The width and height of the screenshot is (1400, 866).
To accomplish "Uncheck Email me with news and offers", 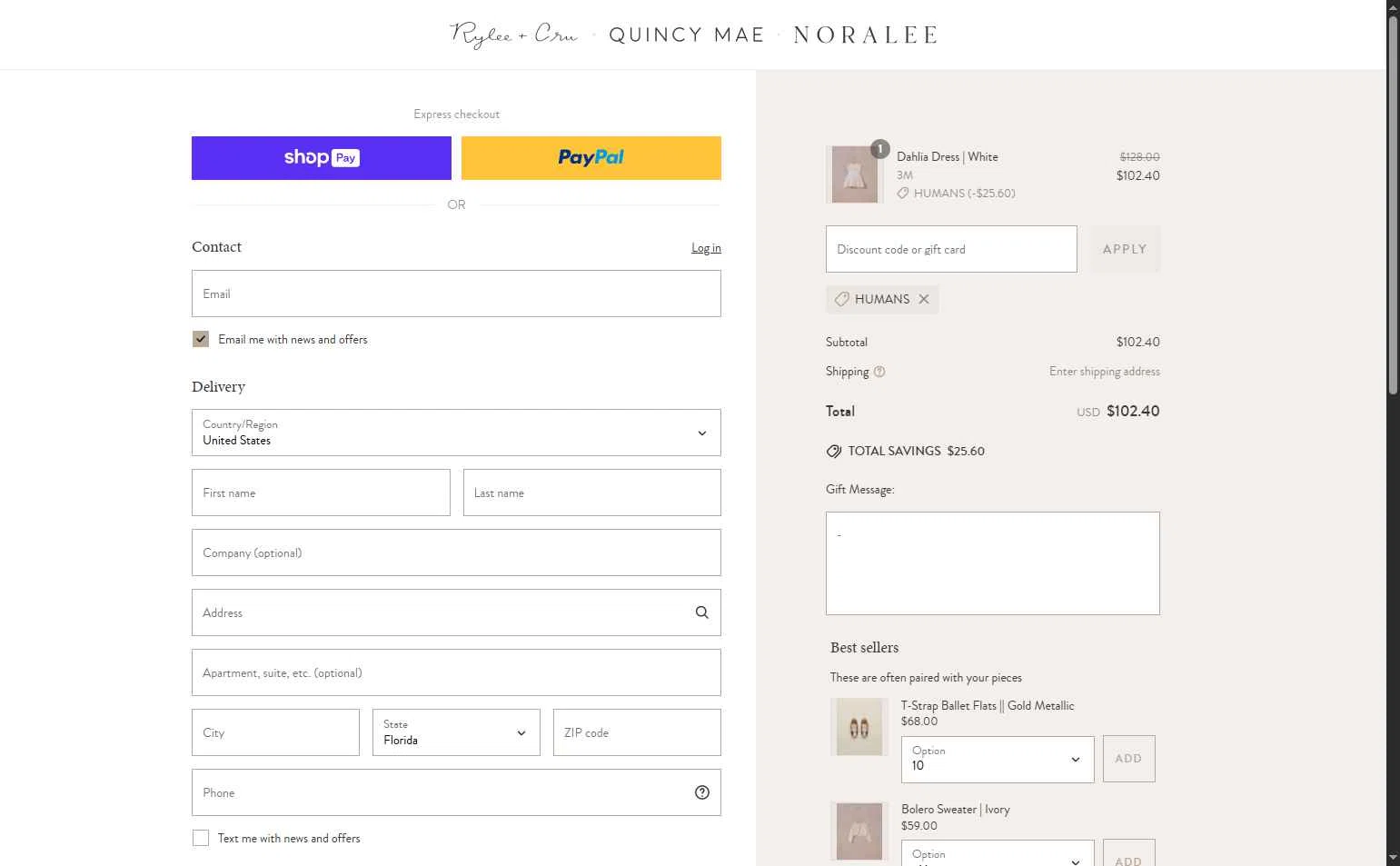I will pos(201,339).
